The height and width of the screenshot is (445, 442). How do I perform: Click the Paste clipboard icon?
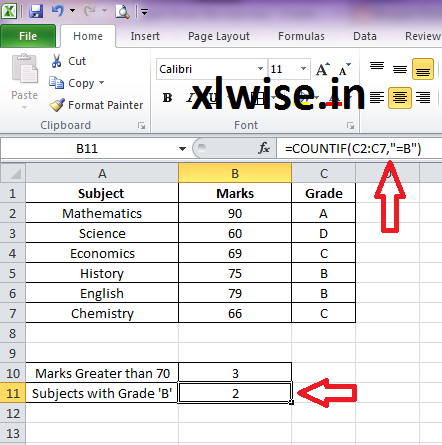[25, 69]
